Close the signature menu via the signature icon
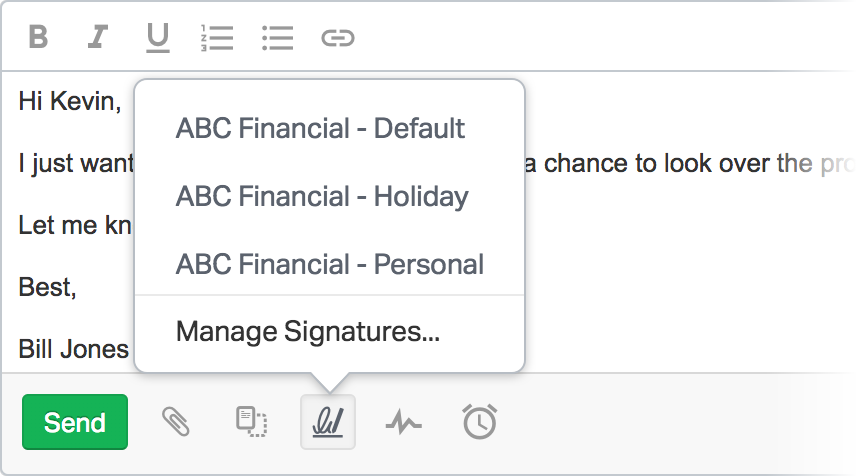This screenshot has height=476, width=856. point(328,422)
